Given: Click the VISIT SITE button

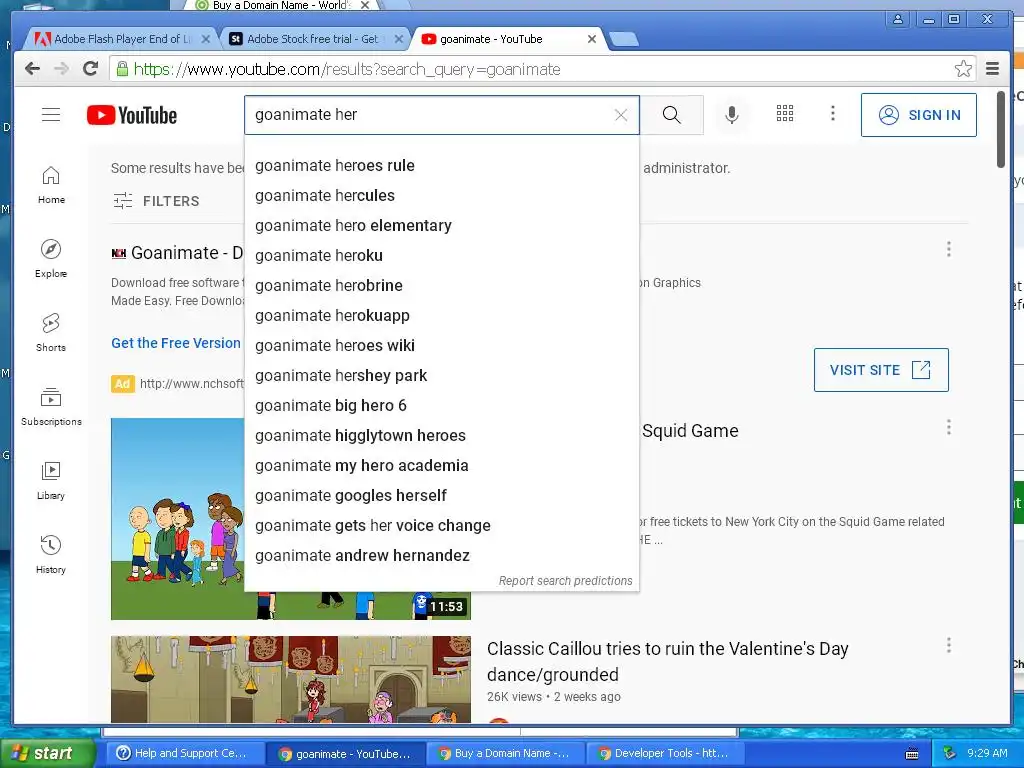Looking at the screenshot, I should click(x=881, y=370).
